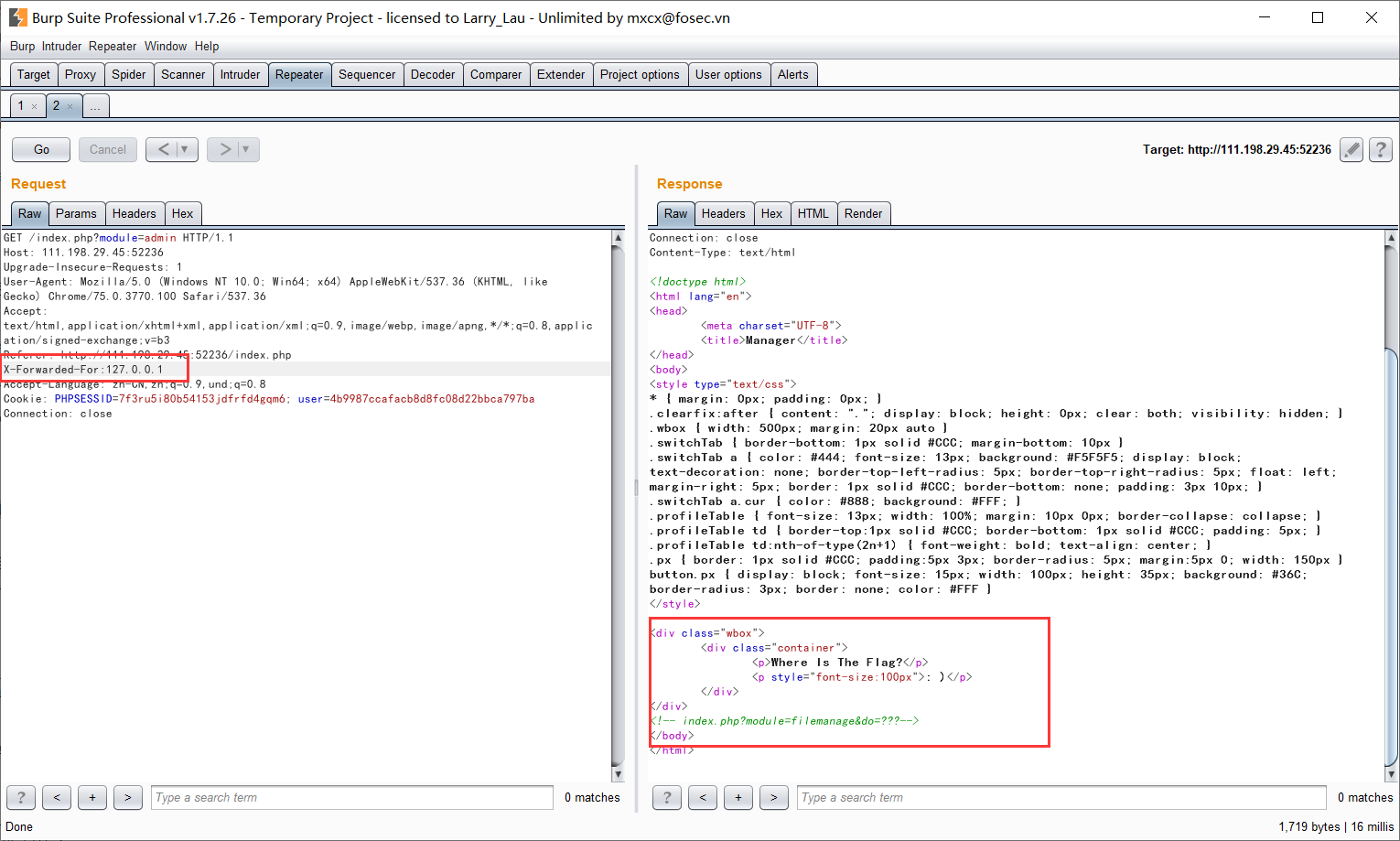Image resolution: width=1400 pixels, height=841 pixels.
Task: Close Repeater sub-tab 2
Action: coord(70,107)
